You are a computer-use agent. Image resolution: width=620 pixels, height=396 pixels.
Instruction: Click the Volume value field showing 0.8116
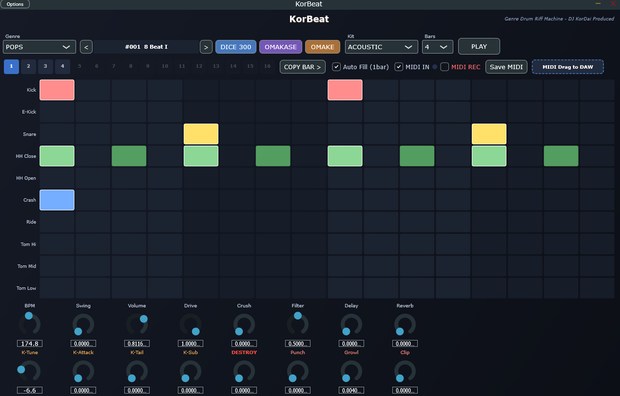137,343
